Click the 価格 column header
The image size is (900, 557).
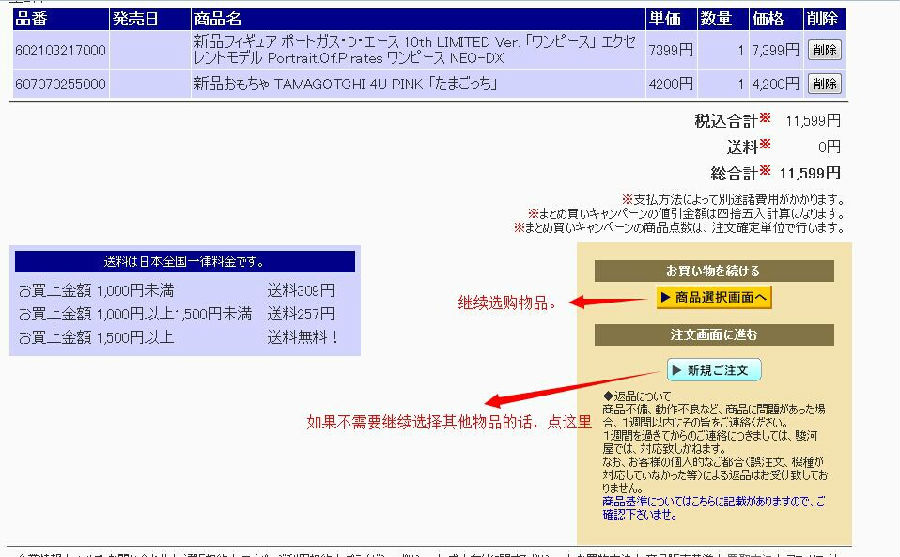pyautogui.click(x=768, y=18)
